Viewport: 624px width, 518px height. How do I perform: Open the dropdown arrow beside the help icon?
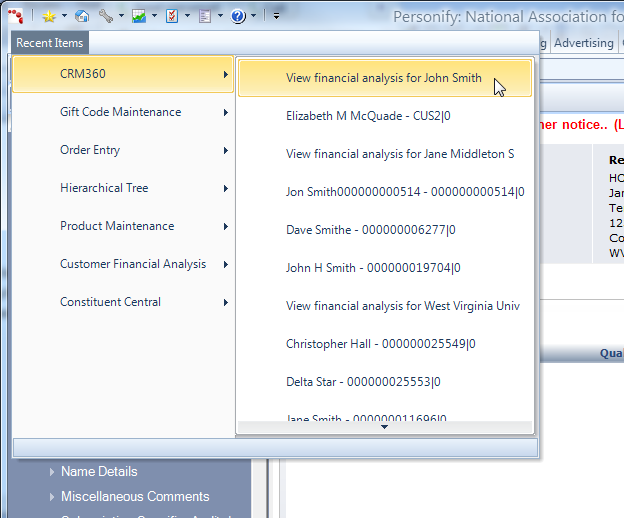coord(253,16)
